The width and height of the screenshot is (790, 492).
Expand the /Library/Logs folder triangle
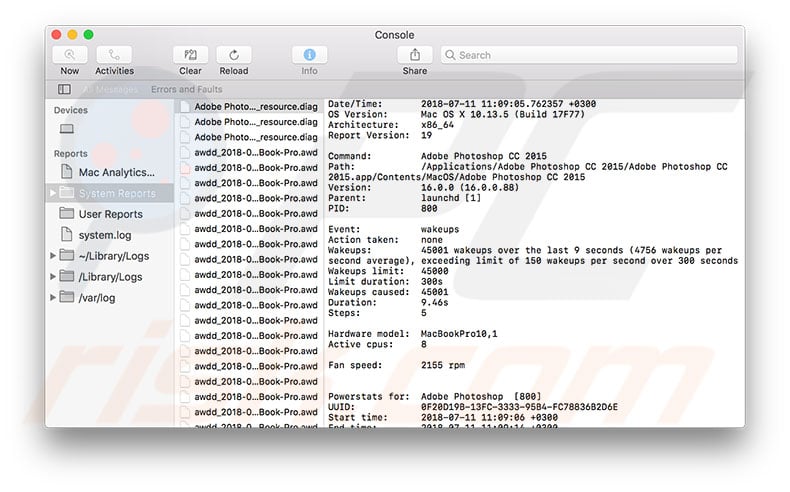click(x=53, y=277)
